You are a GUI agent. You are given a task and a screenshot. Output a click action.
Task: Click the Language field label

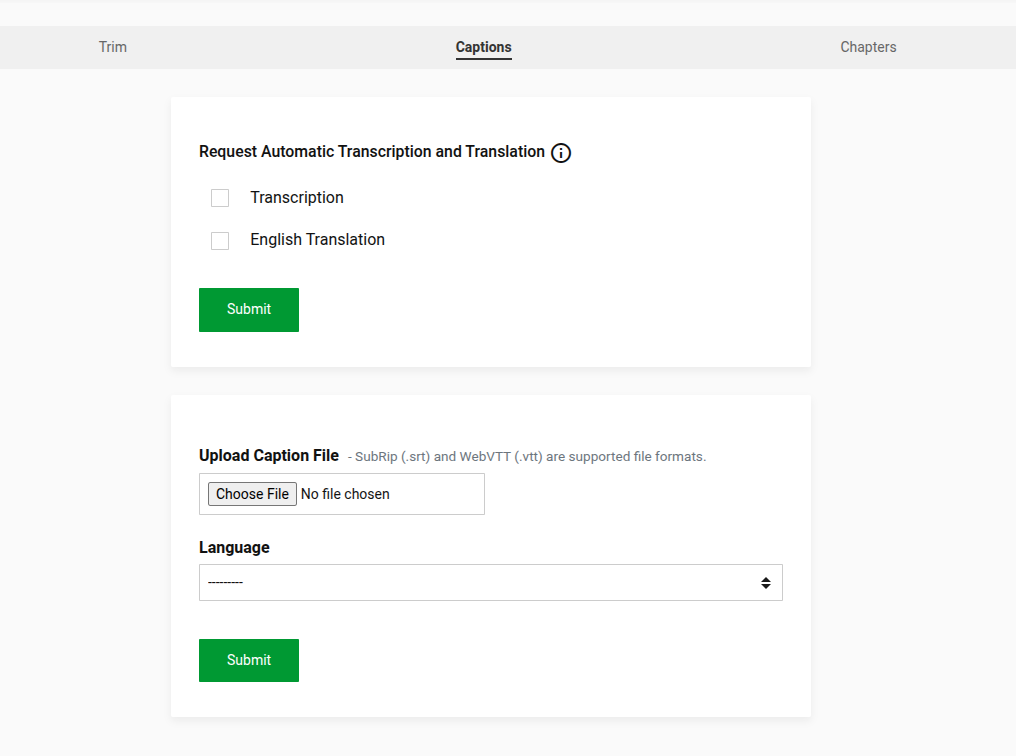[234, 548]
